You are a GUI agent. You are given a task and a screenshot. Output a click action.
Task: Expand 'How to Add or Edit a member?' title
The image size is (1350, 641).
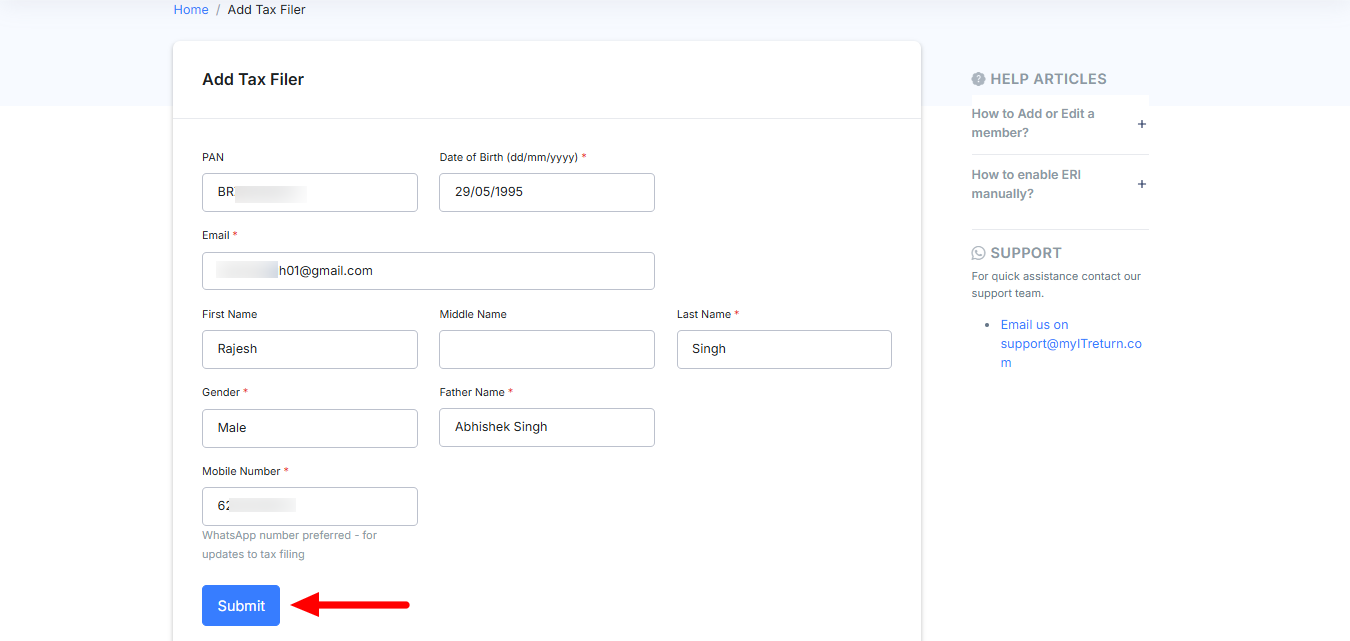point(1032,123)
